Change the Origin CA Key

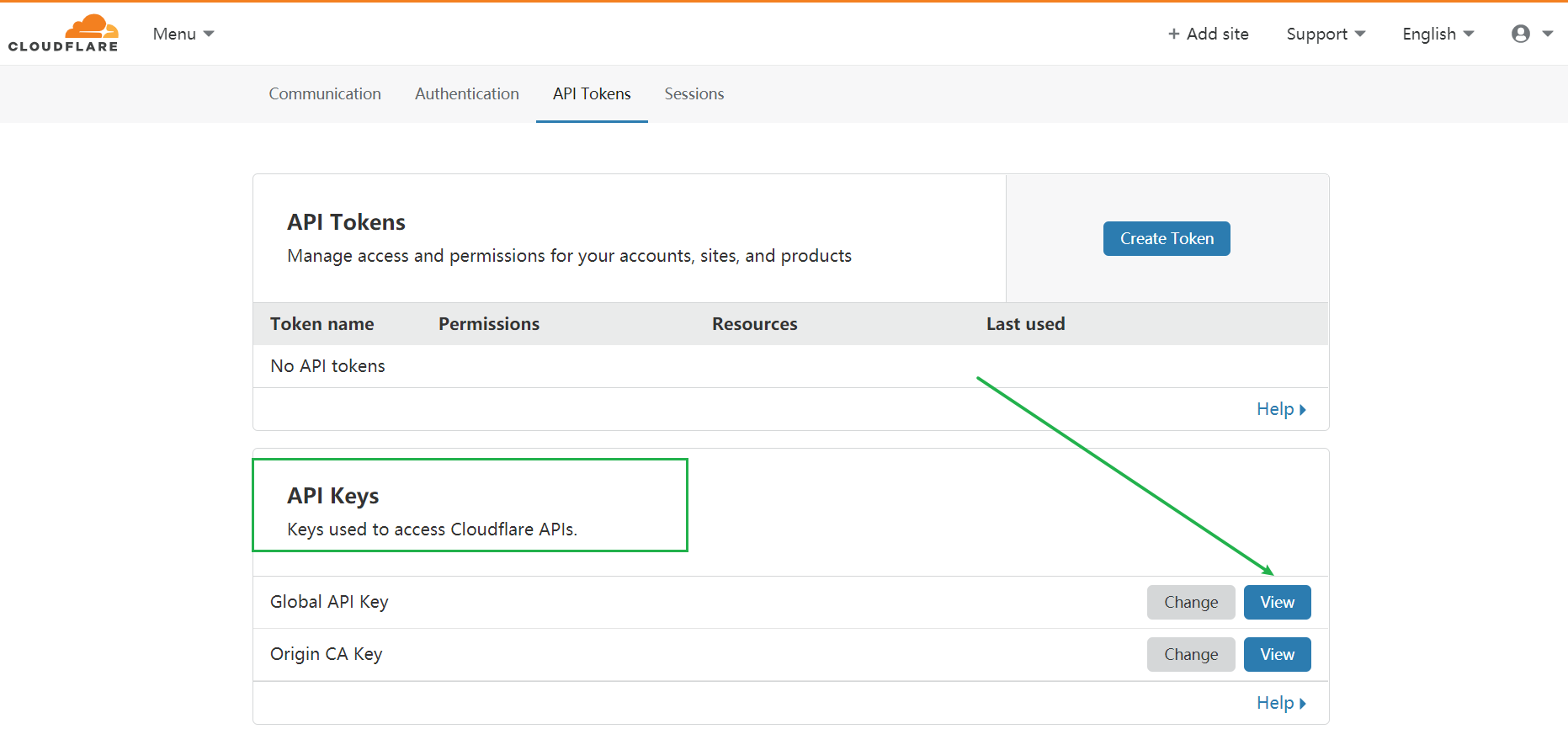pos(1191,654)
